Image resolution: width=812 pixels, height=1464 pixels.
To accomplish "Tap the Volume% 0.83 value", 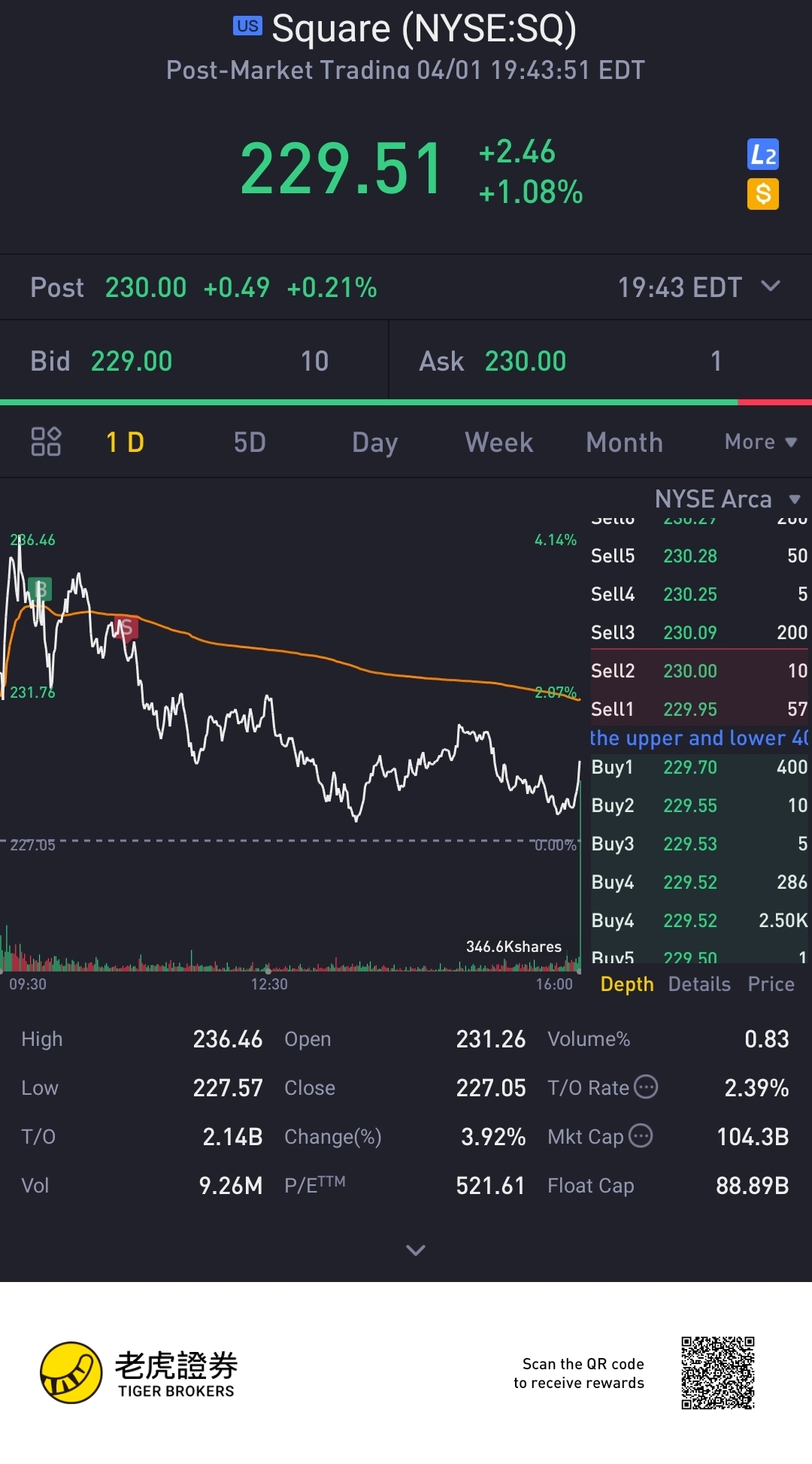I will pyautogui.click(x=767, y=1039).
